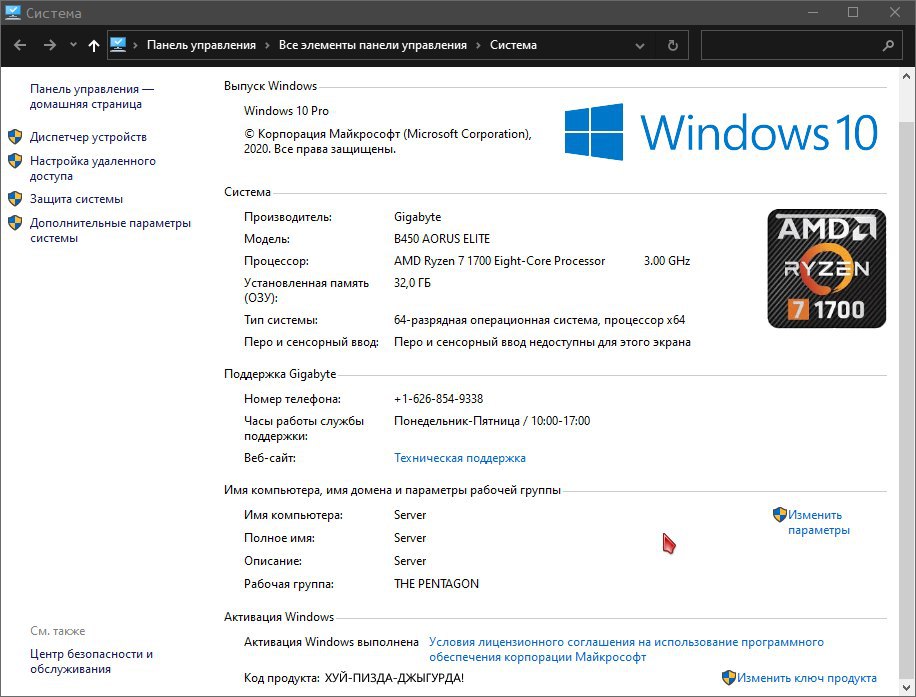Select the manufacturer value Gigabyte

[x=418, y=217]
